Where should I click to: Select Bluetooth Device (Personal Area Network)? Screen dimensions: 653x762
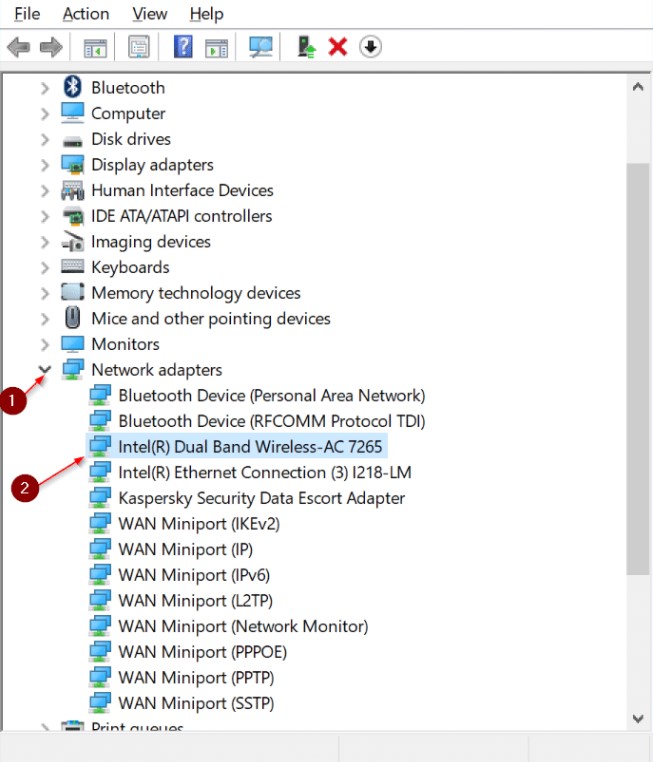272,395
